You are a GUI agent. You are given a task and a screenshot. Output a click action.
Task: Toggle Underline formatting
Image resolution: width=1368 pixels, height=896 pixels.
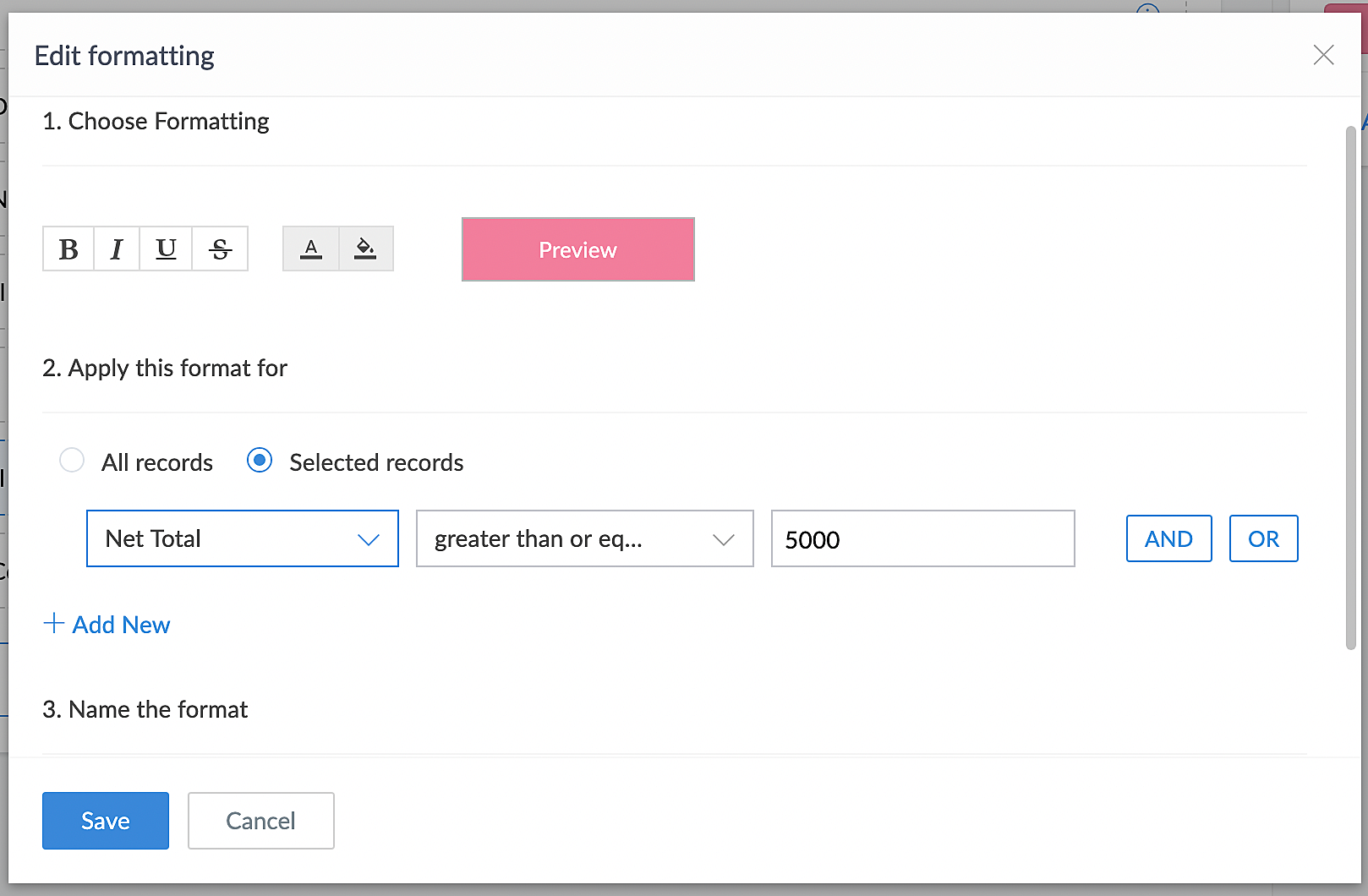point(166,249)
